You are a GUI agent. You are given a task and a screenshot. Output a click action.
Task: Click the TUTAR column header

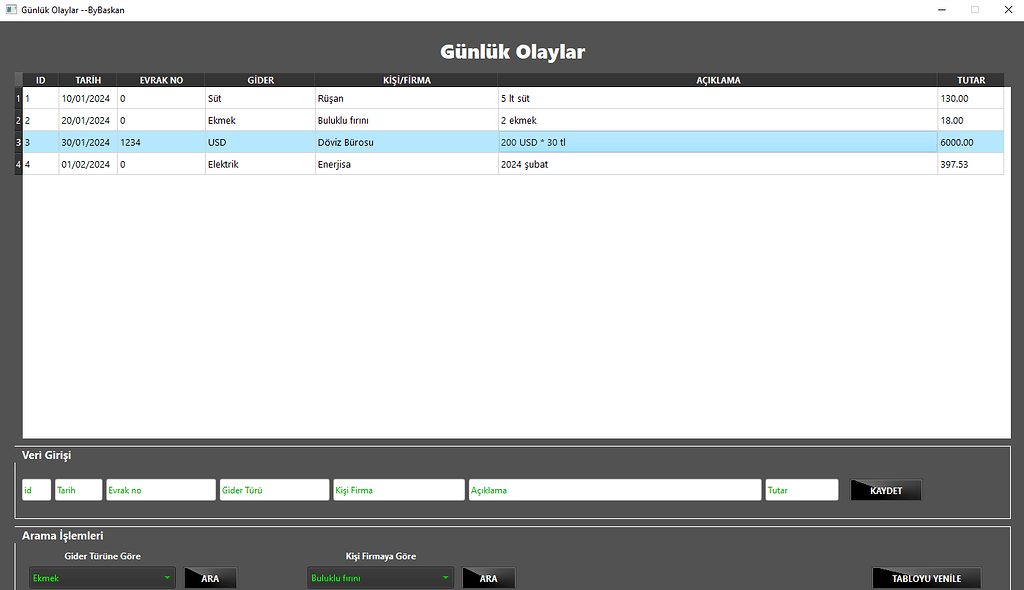click(x=970, y=80)
